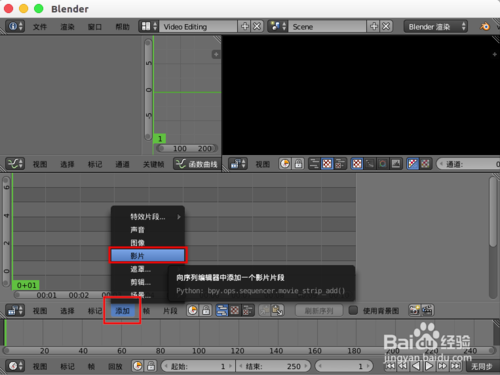This screenshot has height=375, width=500.
Task: Open the timeline's editor type selector
Action: [15, 366]
